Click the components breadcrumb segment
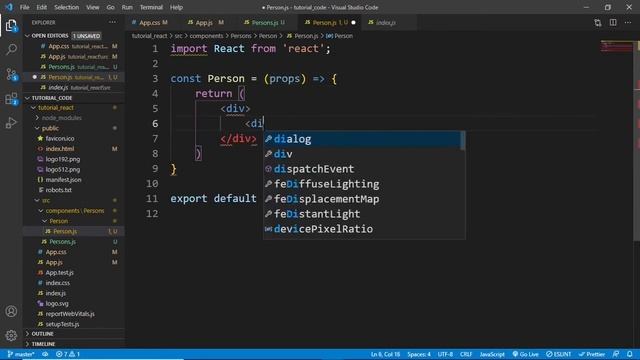Image resolution: width=640 pixels, height=360 pixels. pyautogui.click(x=206, y=36)
